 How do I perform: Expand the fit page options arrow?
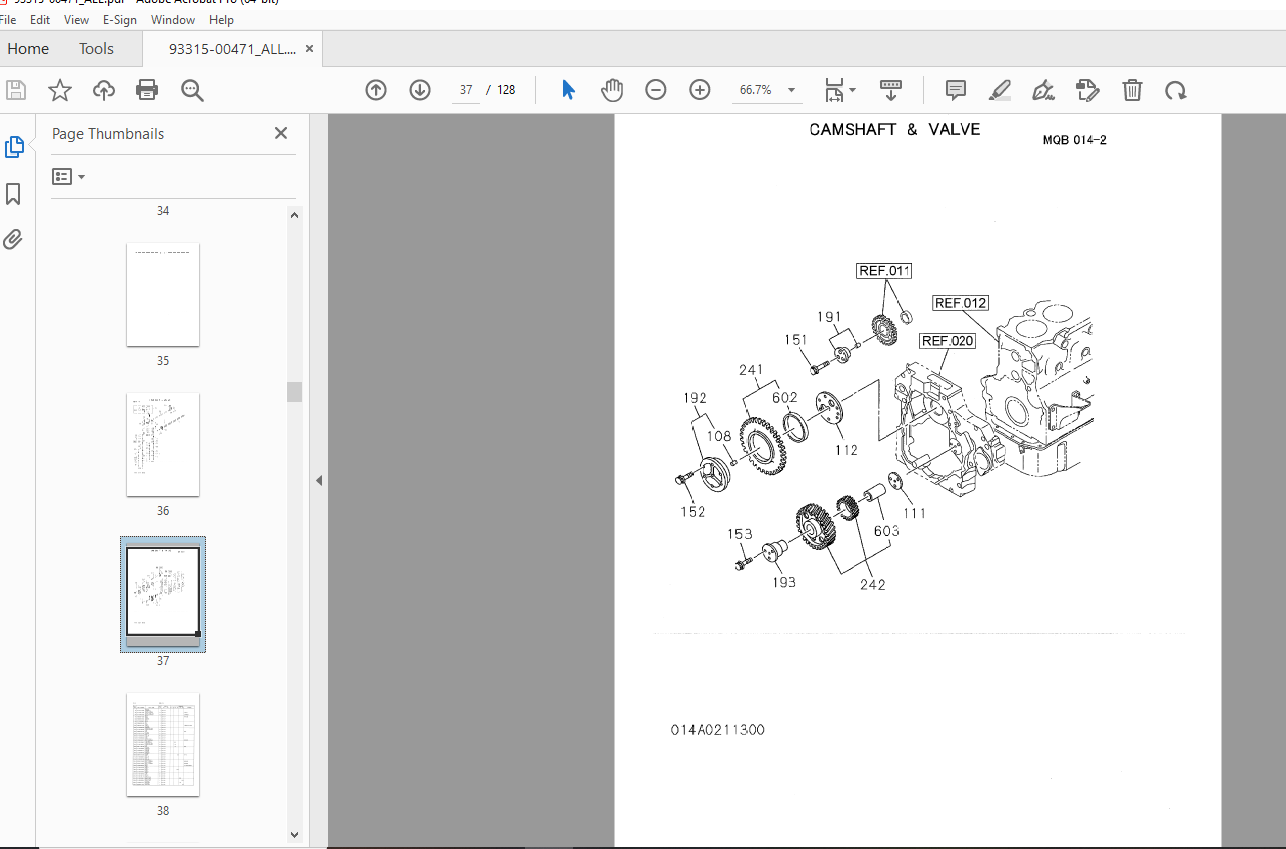coord(853,90)
